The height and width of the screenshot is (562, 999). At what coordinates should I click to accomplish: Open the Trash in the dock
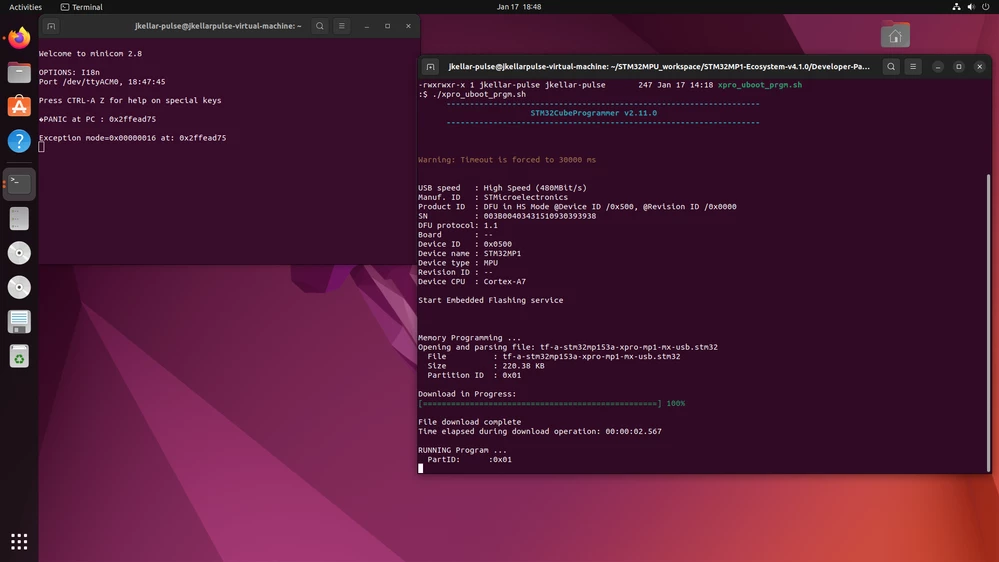[x=19, y=357]
